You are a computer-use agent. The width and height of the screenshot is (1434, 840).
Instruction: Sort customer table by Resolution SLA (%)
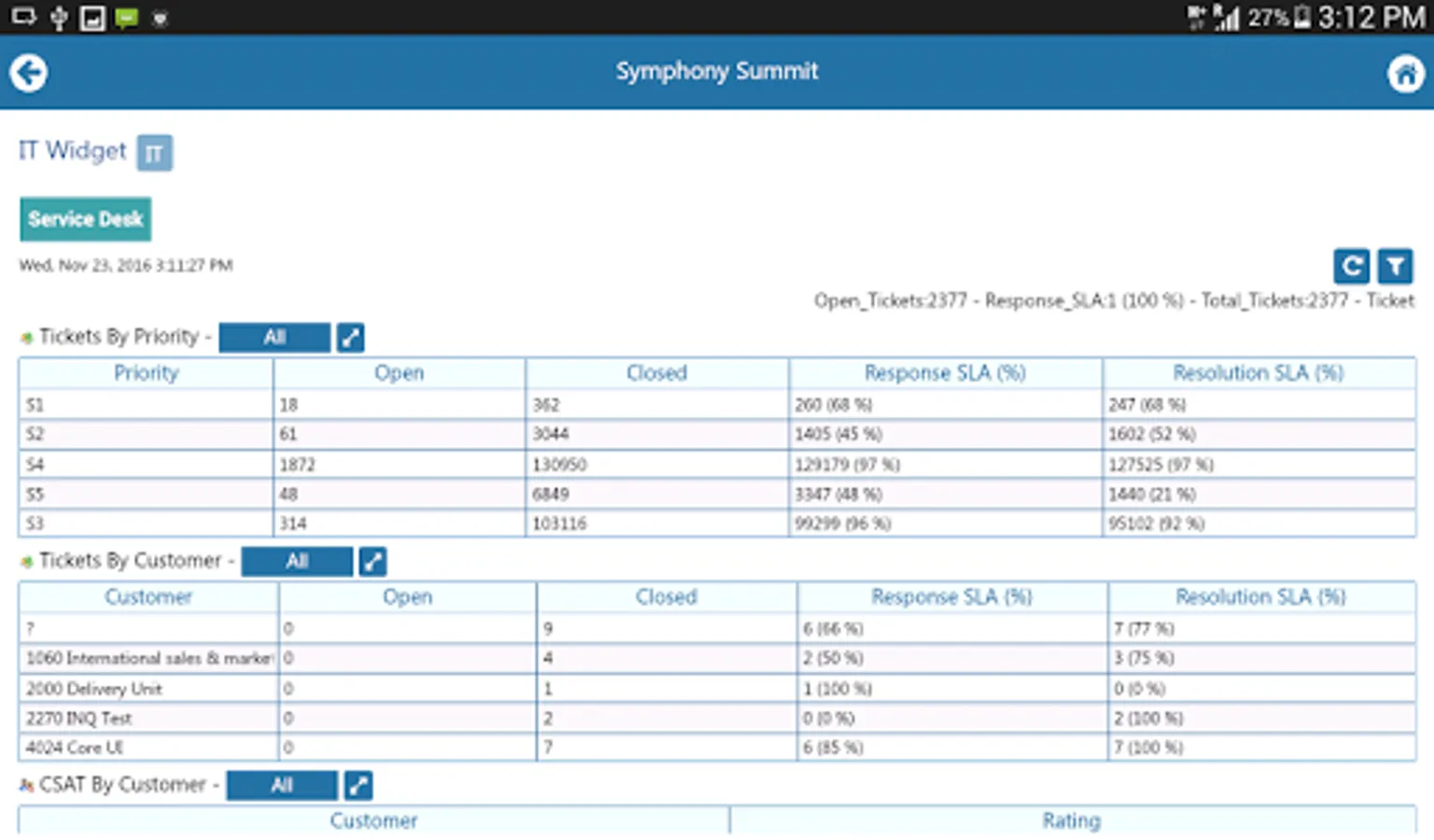pos(1261,597)
